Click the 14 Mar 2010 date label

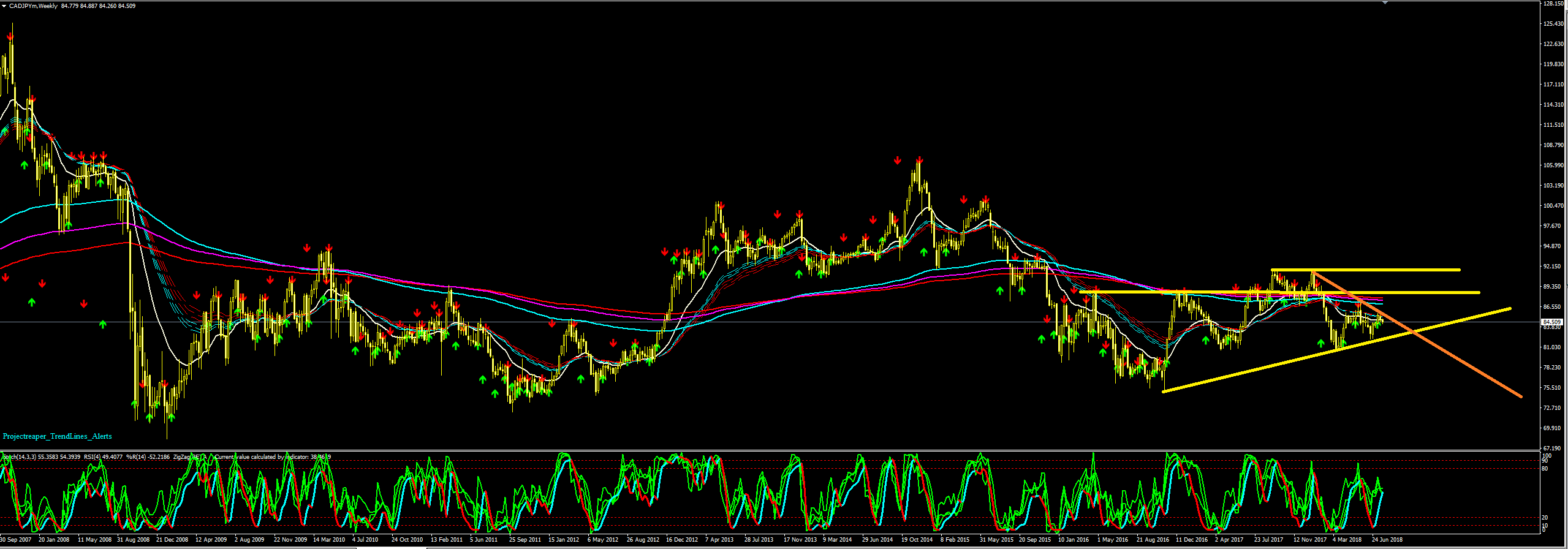[x=329, y=540]
